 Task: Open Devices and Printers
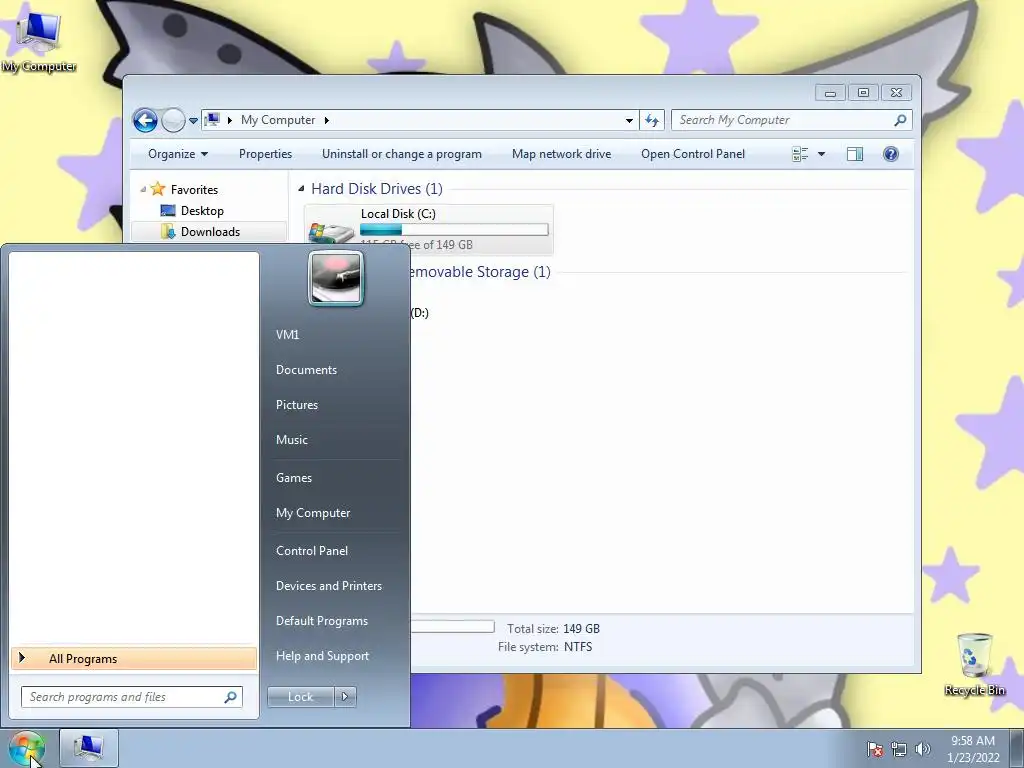(328, 586)
